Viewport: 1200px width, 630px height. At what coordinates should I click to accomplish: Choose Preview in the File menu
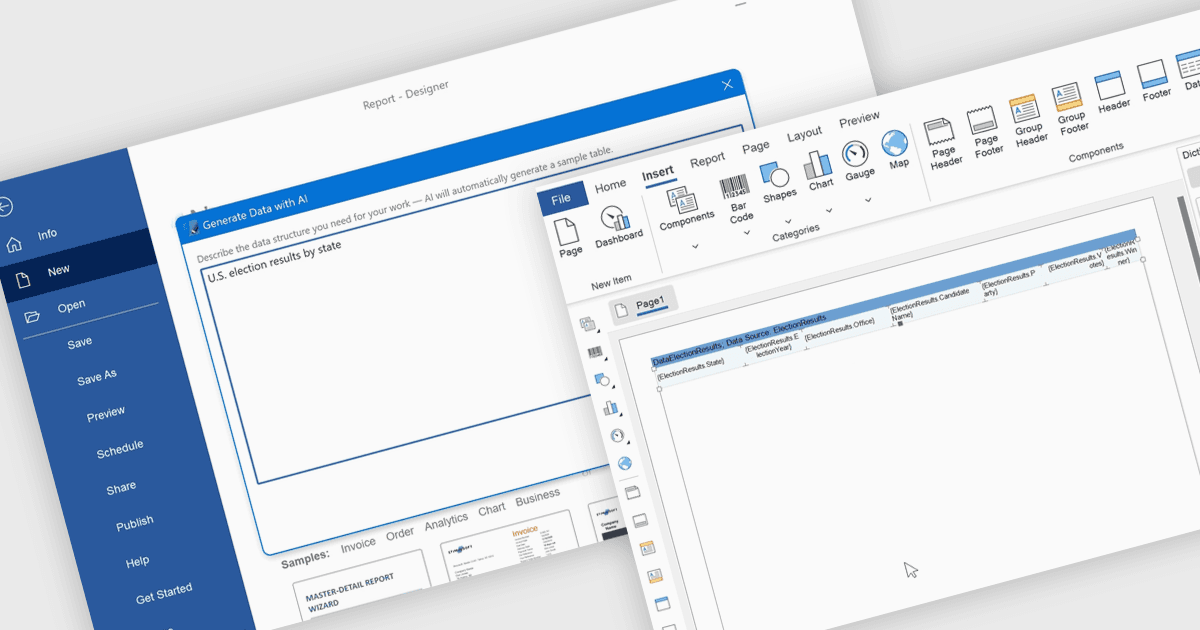106,412
